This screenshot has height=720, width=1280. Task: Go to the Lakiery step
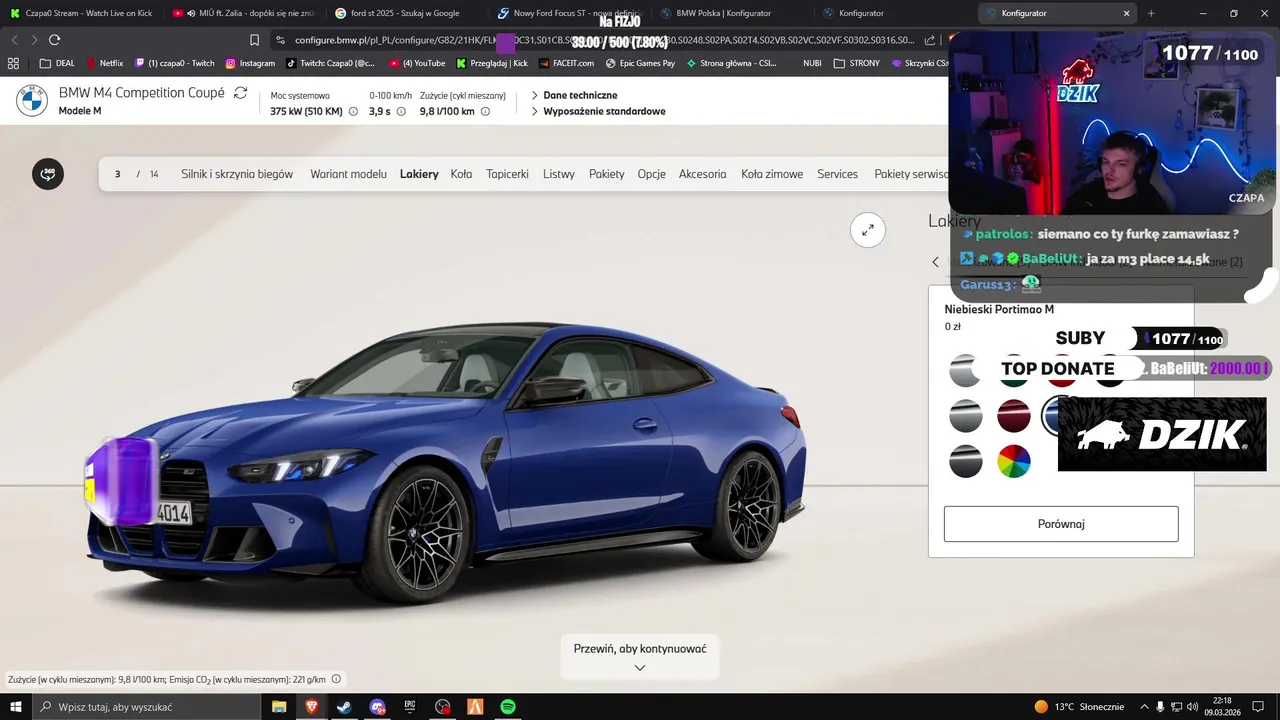tap(419, 174)
